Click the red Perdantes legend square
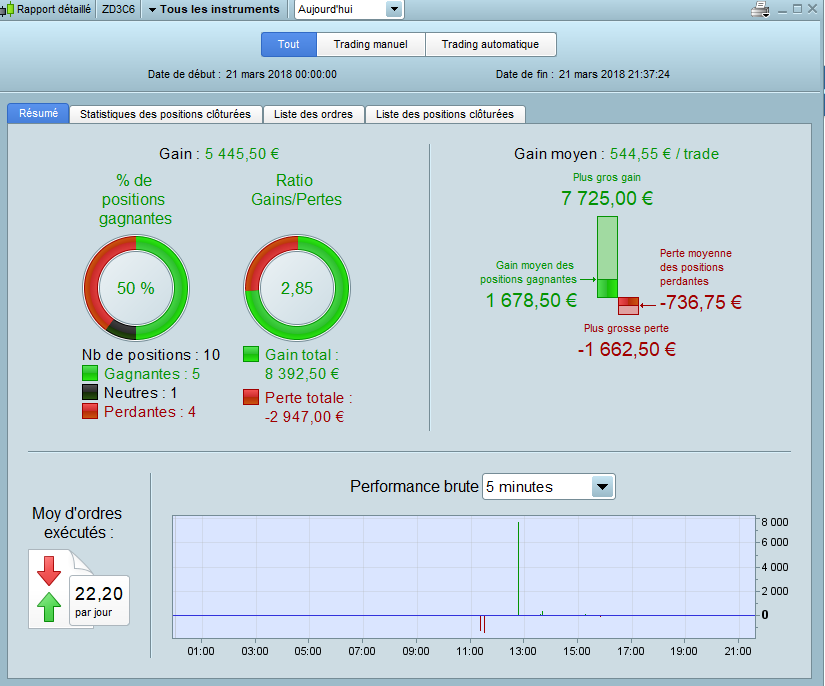The height and width of the screenshot is (686, 825). point(90,411)
